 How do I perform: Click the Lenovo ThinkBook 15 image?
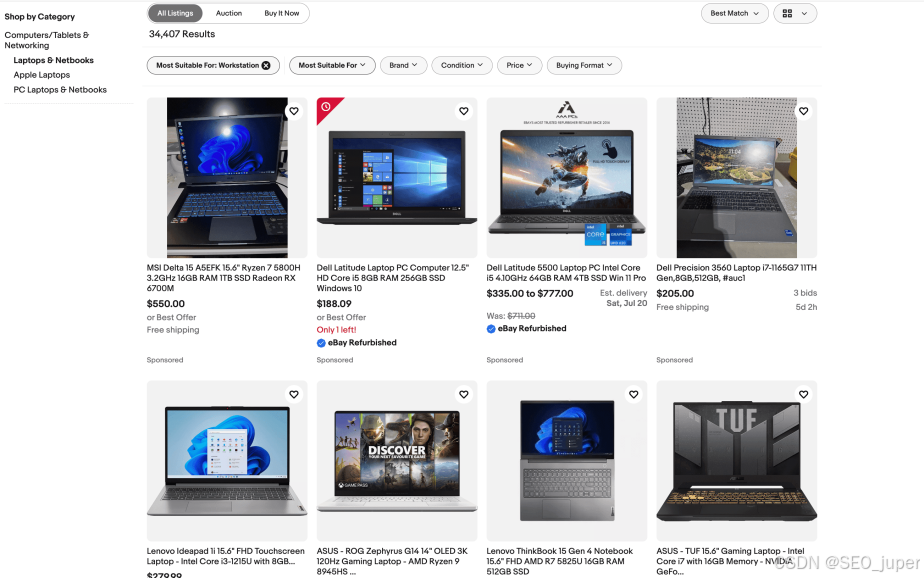click(567, 461)
